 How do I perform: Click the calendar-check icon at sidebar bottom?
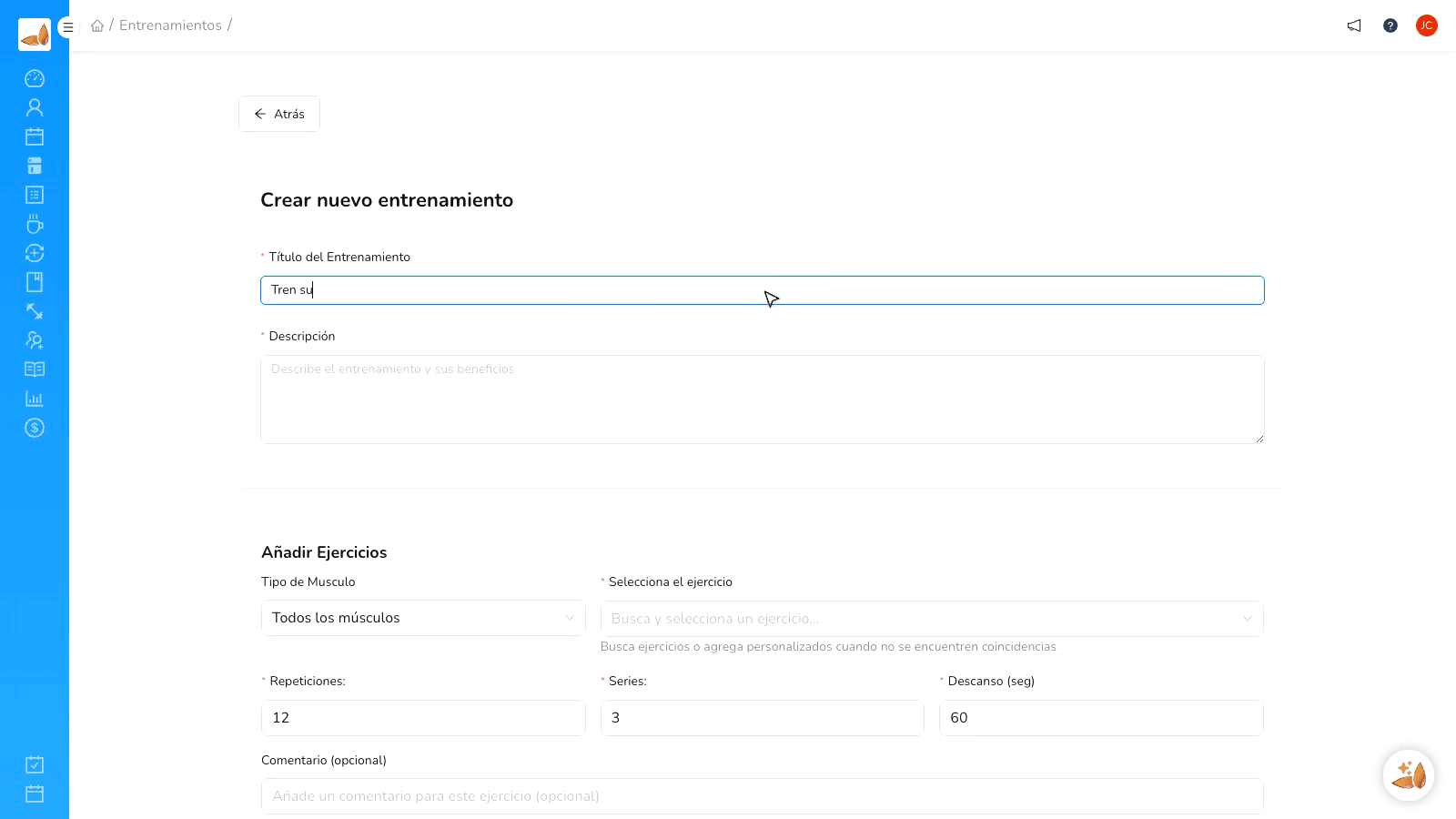tap(35, 764)
